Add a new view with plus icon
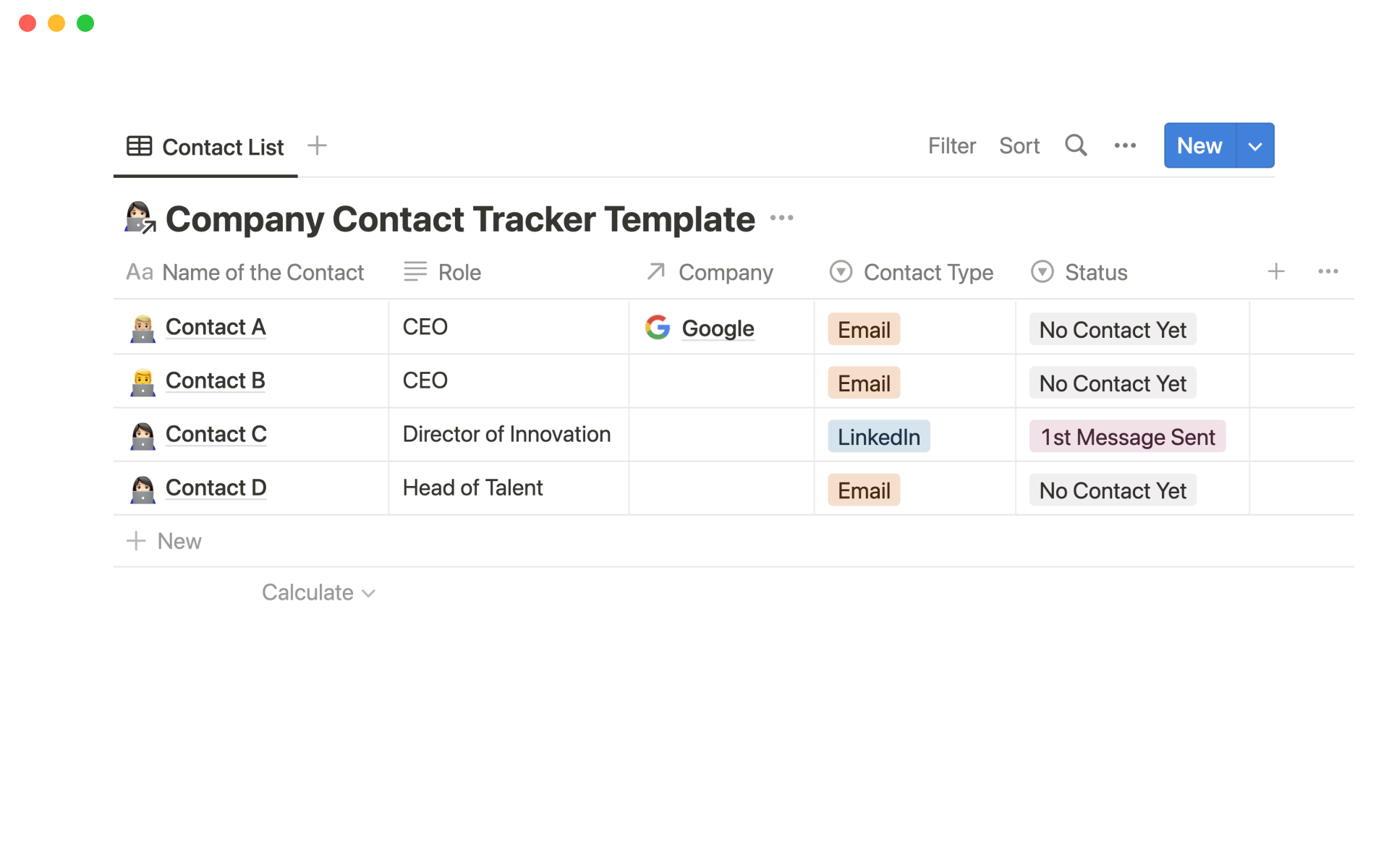This screenshot has height=868, width=1389. tap(317, 145)
